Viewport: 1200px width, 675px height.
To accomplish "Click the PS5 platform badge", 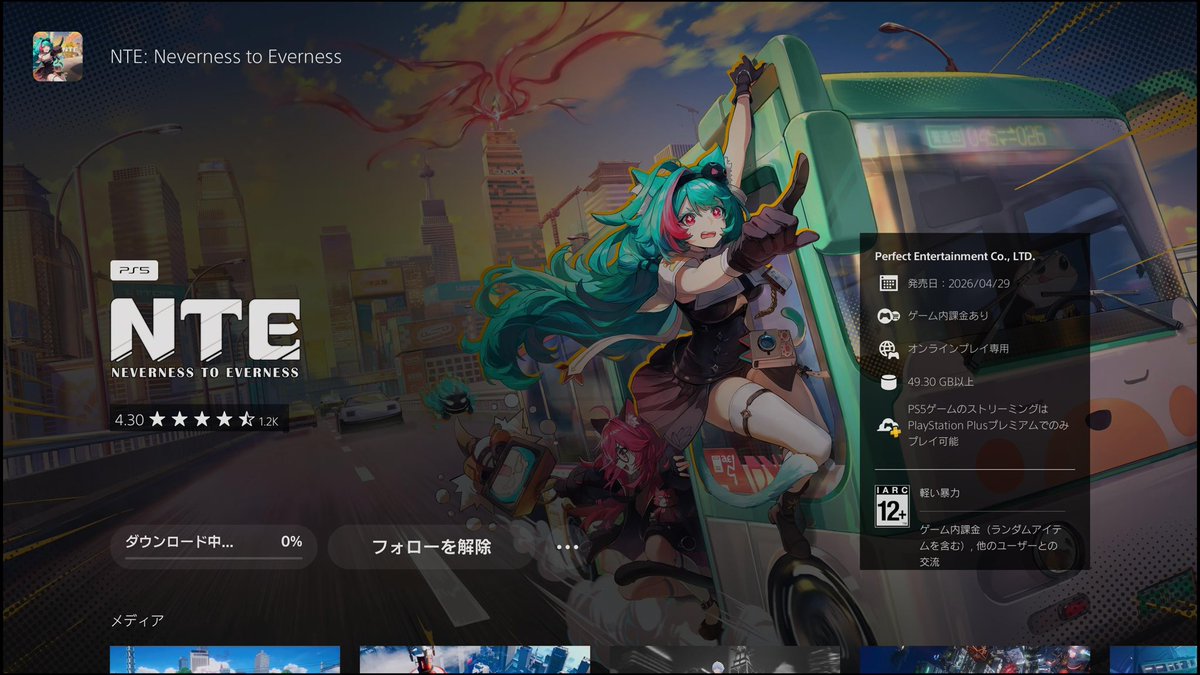I will click(134, 270).
